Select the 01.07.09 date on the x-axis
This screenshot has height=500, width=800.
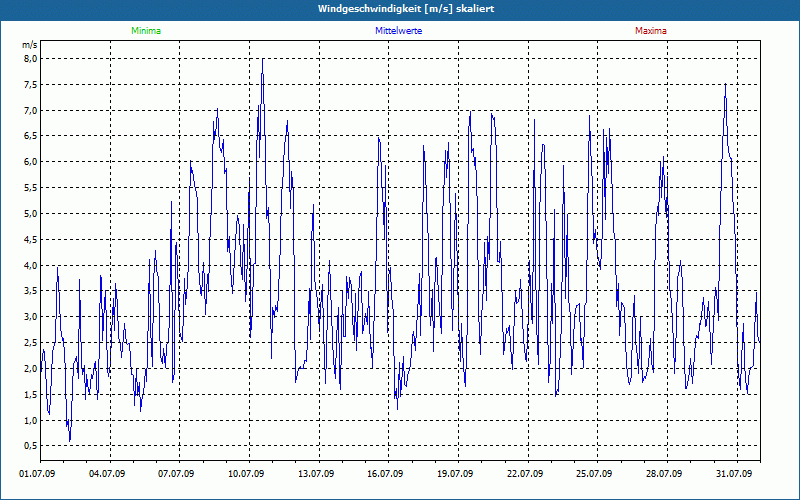point(37,474)
